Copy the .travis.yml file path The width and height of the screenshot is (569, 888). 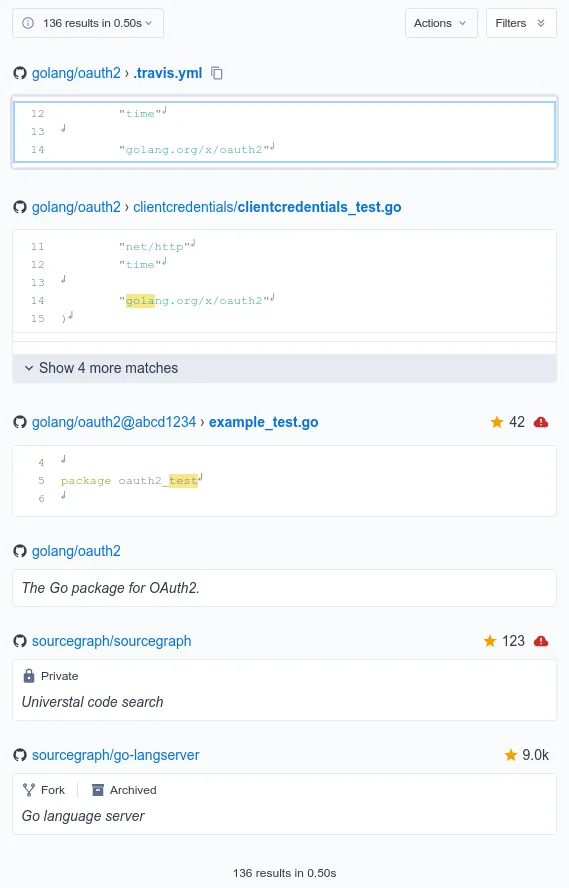click(x=217, y=73)
